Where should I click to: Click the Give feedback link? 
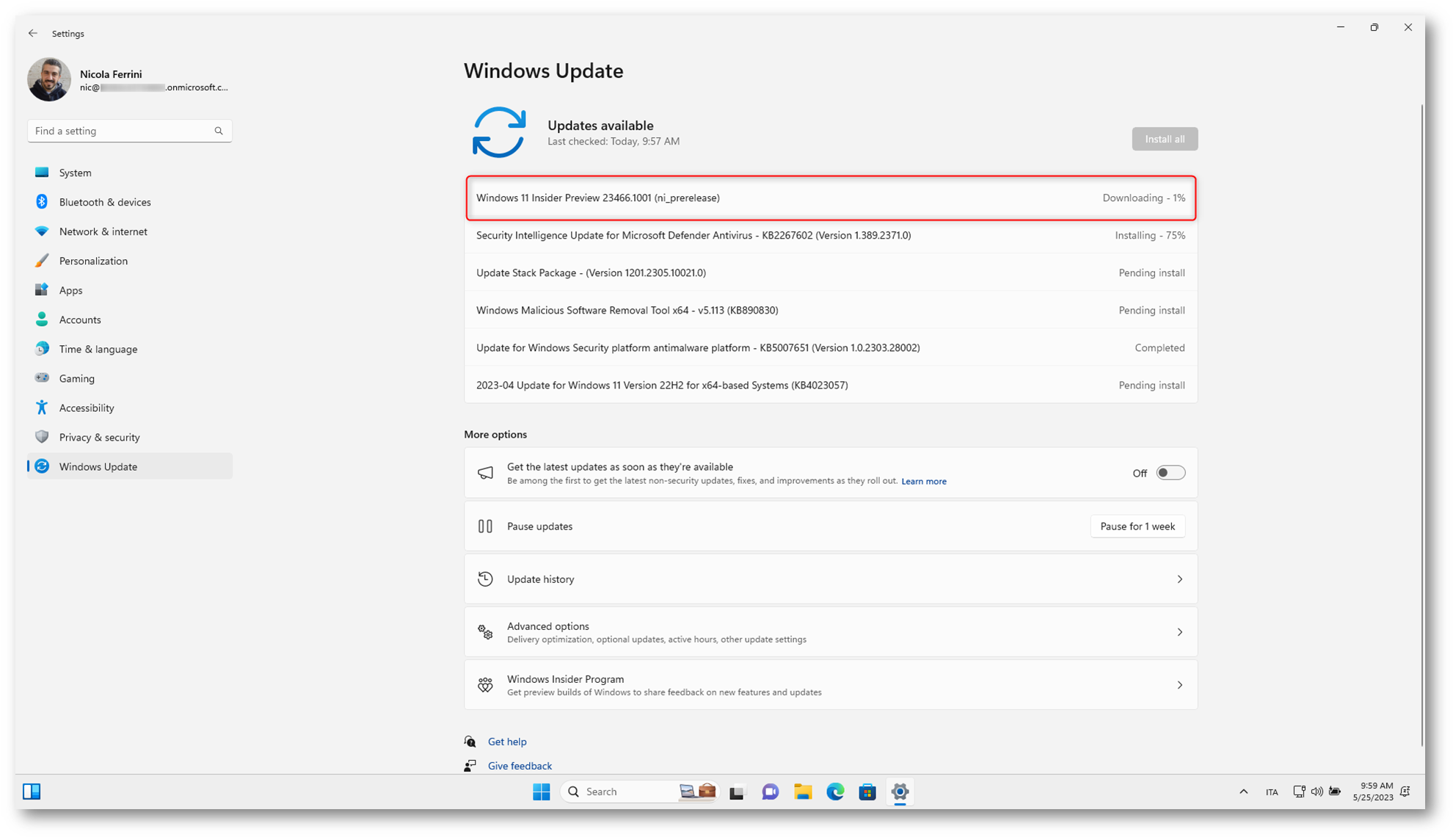[x=520, y=766]
